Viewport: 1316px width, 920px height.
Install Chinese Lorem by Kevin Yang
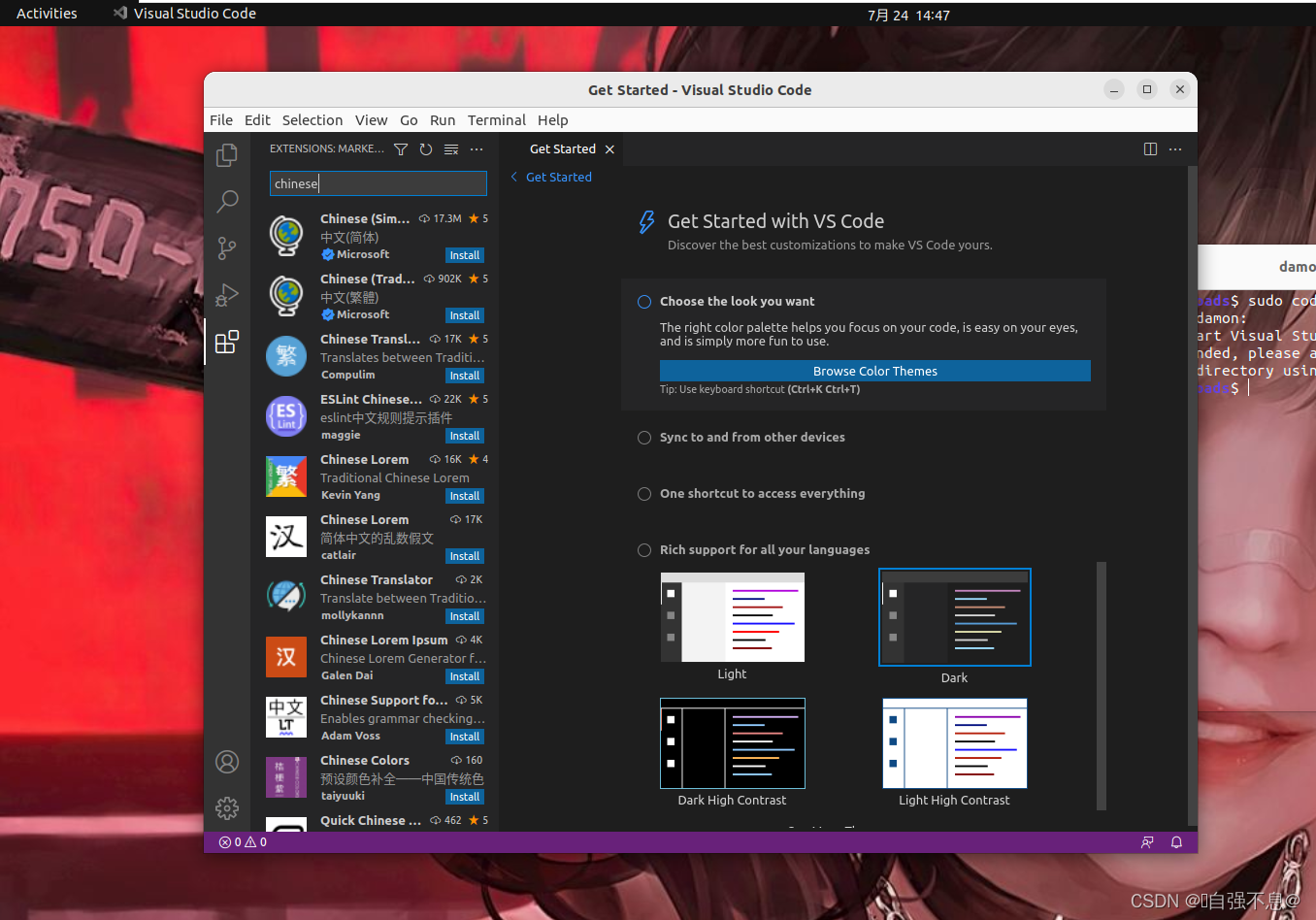pos(465,496)
